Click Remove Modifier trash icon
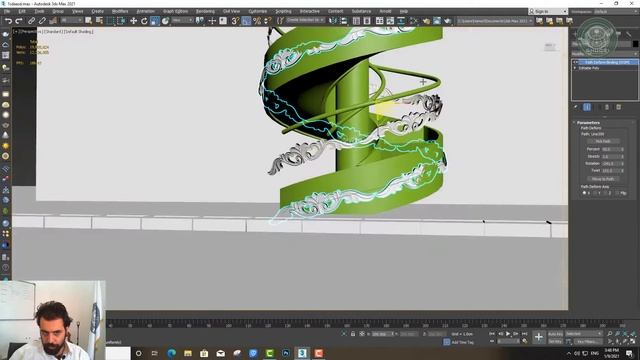The image size is (640, 360). pyautogui.click(x=607, y=107)
